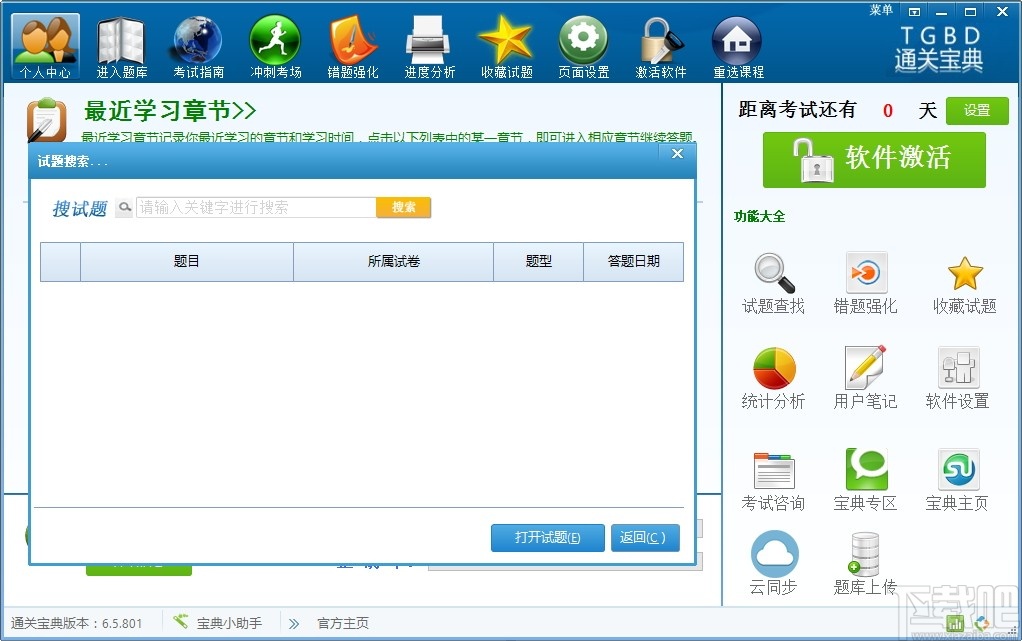The image size is (1022, 641).
Task: Open 统计分析 pie chart icon
Action: (x=772, y=377)
